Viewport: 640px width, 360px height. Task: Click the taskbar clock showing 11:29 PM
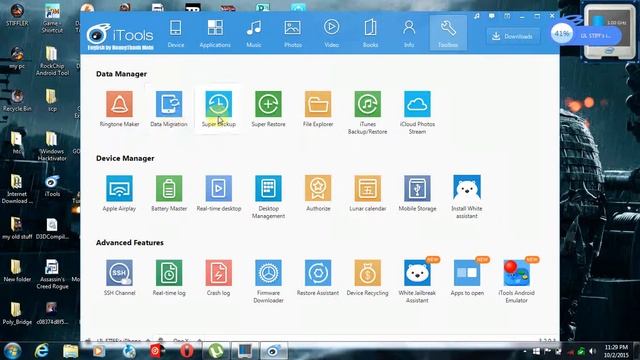coord(616,351)
